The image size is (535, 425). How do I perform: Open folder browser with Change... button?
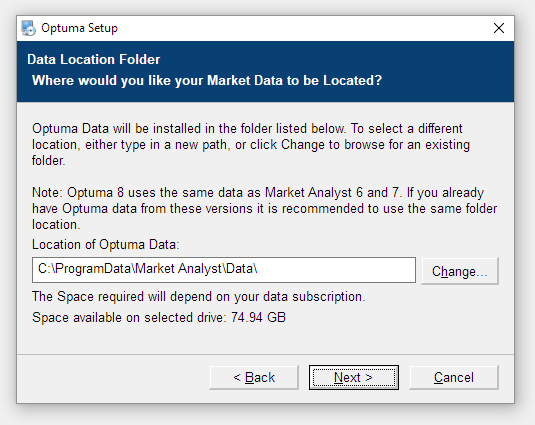[460, 271]
